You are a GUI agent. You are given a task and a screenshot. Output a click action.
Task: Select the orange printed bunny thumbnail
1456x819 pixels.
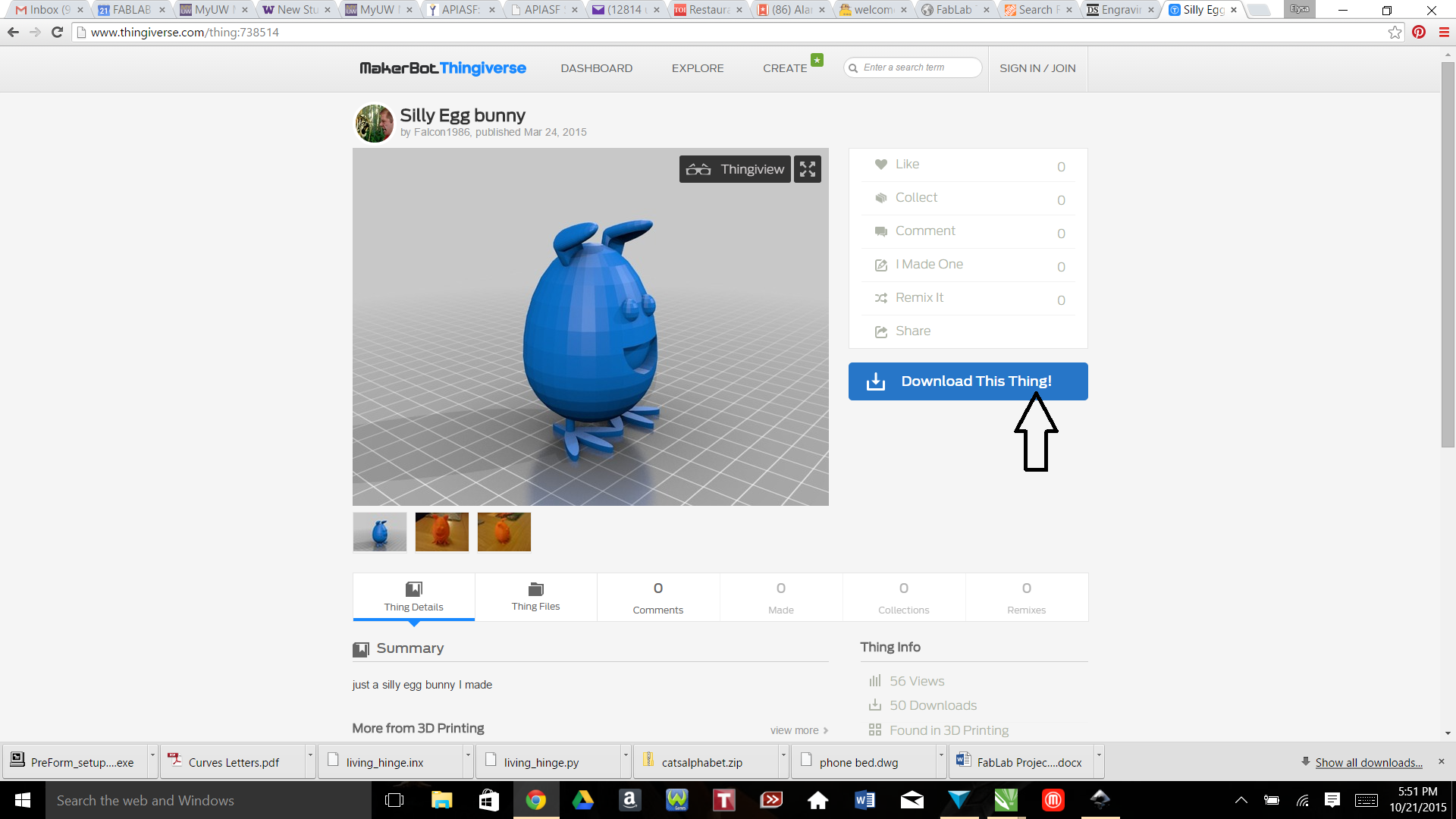tap(442, 532)
